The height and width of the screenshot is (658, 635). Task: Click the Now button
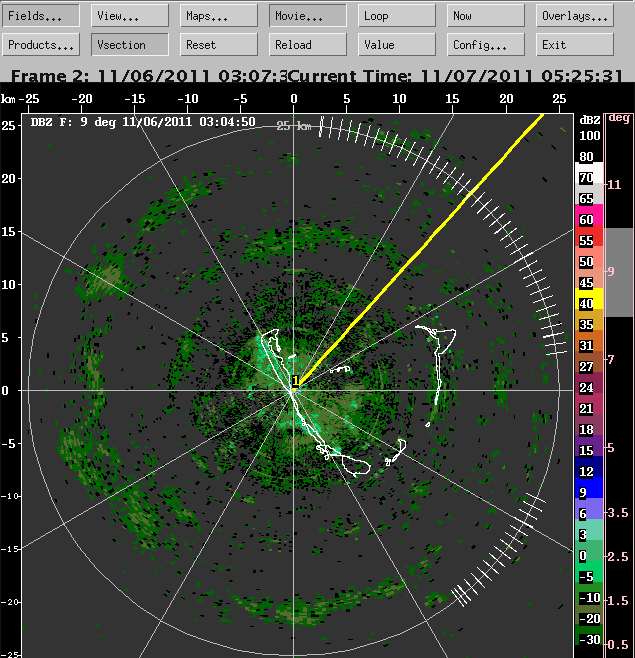486,16
